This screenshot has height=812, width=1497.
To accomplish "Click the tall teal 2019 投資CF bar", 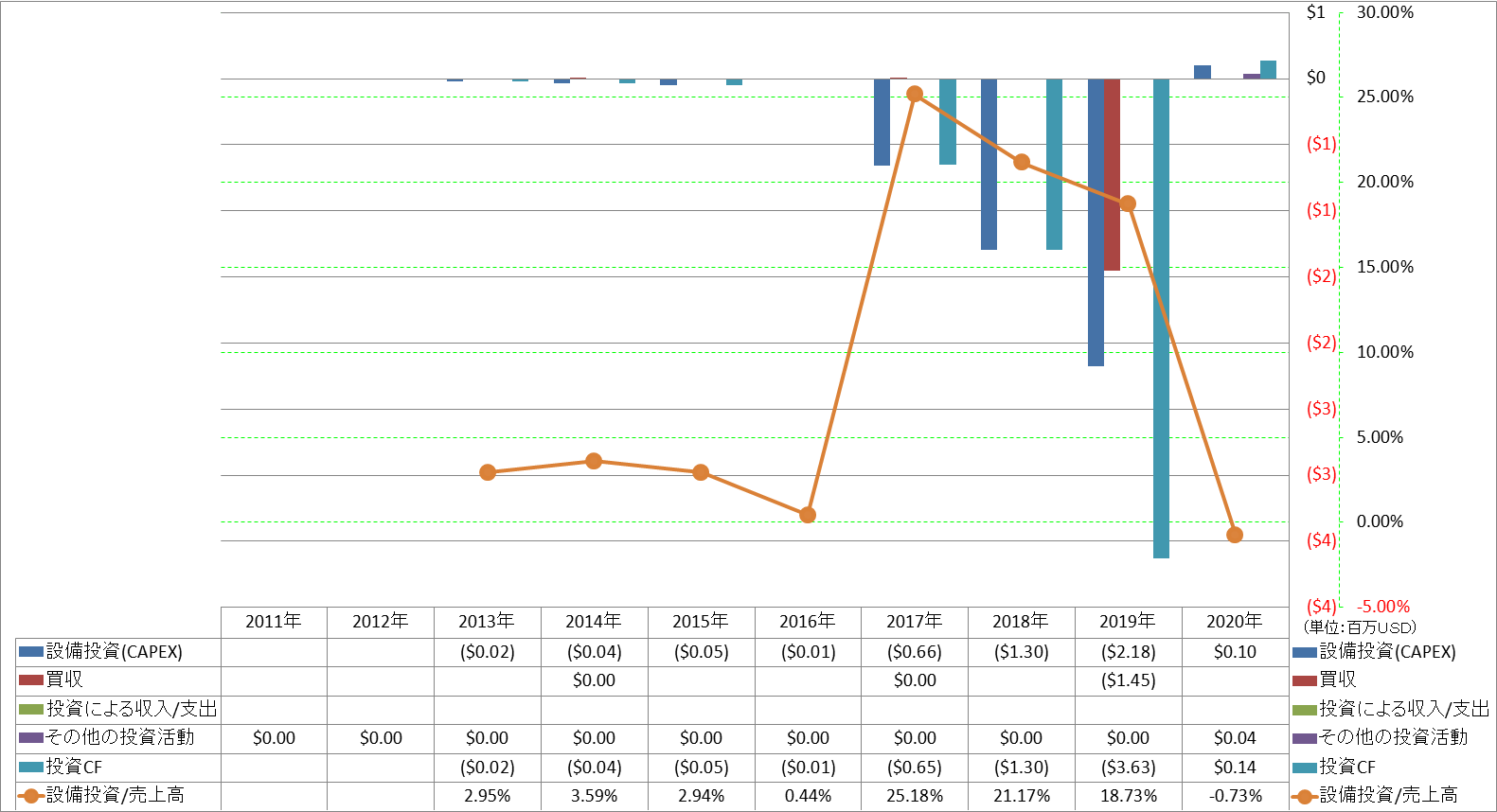I will 1161,318.
